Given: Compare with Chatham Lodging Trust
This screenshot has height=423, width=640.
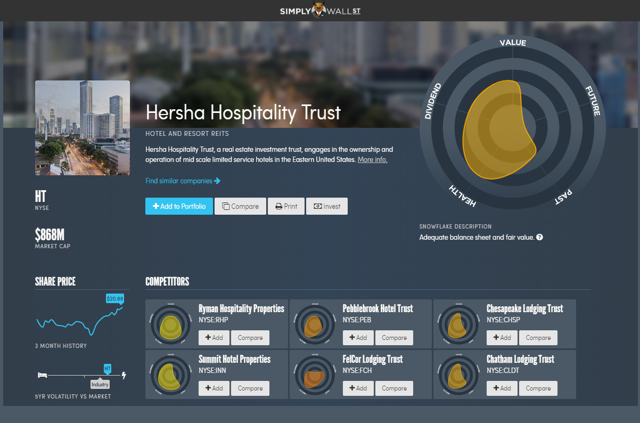Looking at the screenshot, I should coord(538,388).
